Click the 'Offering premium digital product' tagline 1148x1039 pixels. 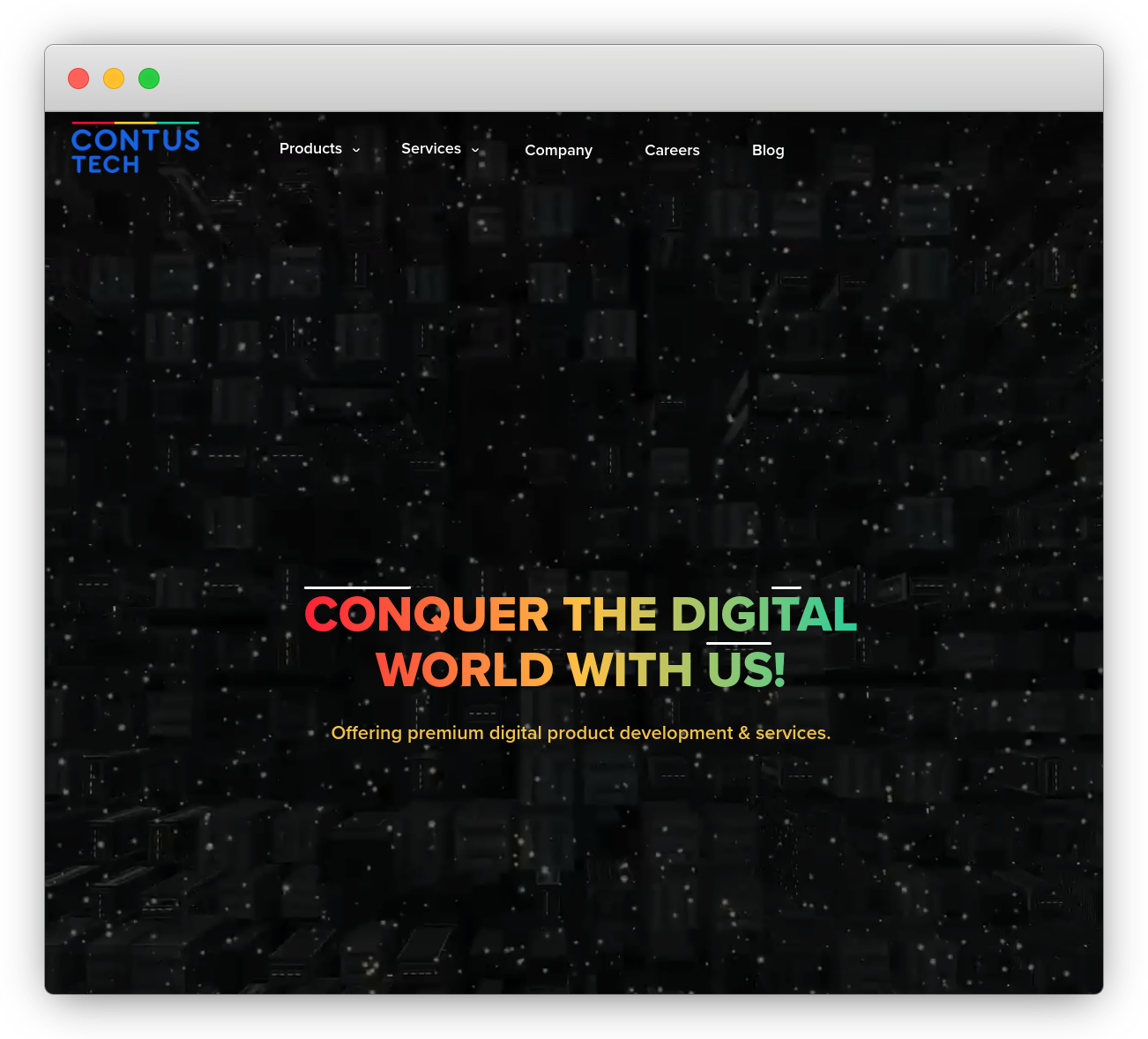pos(580,733)
